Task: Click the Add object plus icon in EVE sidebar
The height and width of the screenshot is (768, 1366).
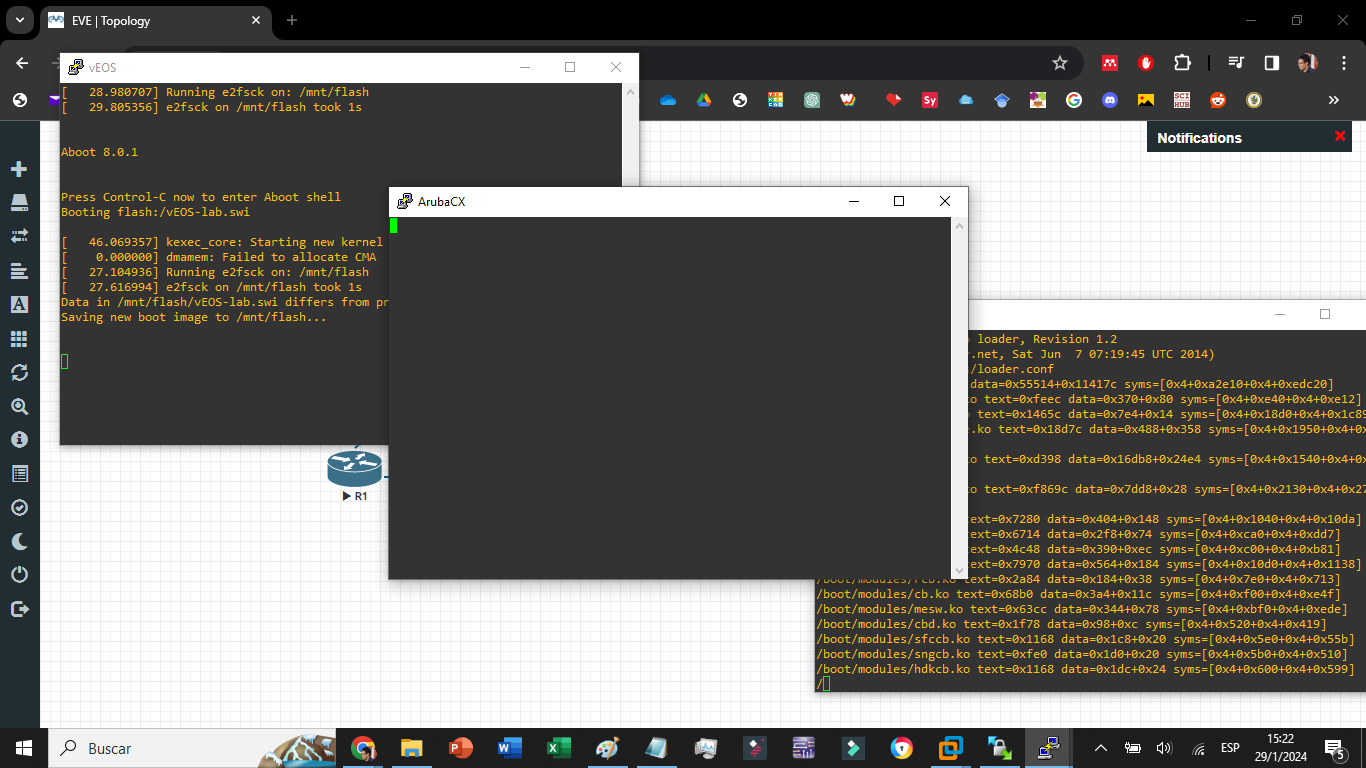Action: pyautogui.click(x=19, y=169)
